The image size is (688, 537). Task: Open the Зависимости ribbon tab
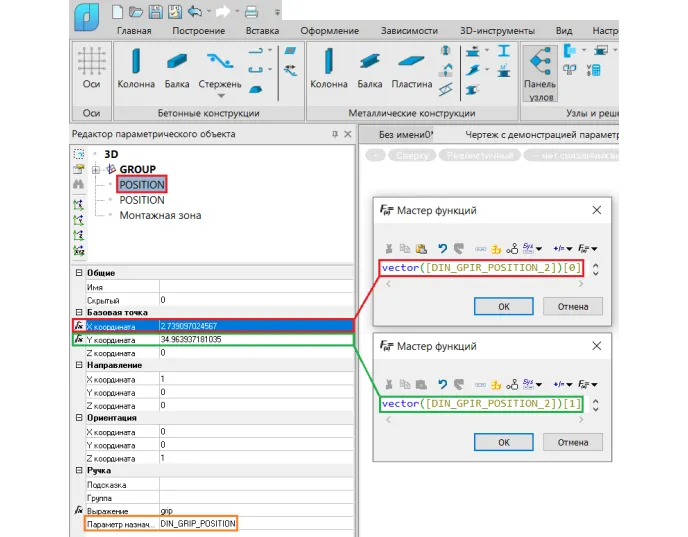coord(409,31)
